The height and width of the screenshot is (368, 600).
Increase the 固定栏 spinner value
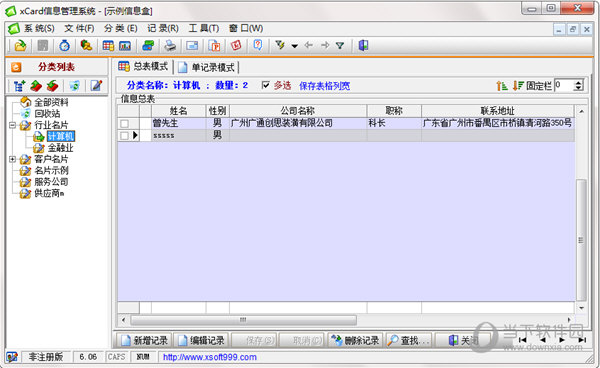(x=579, y=82)
